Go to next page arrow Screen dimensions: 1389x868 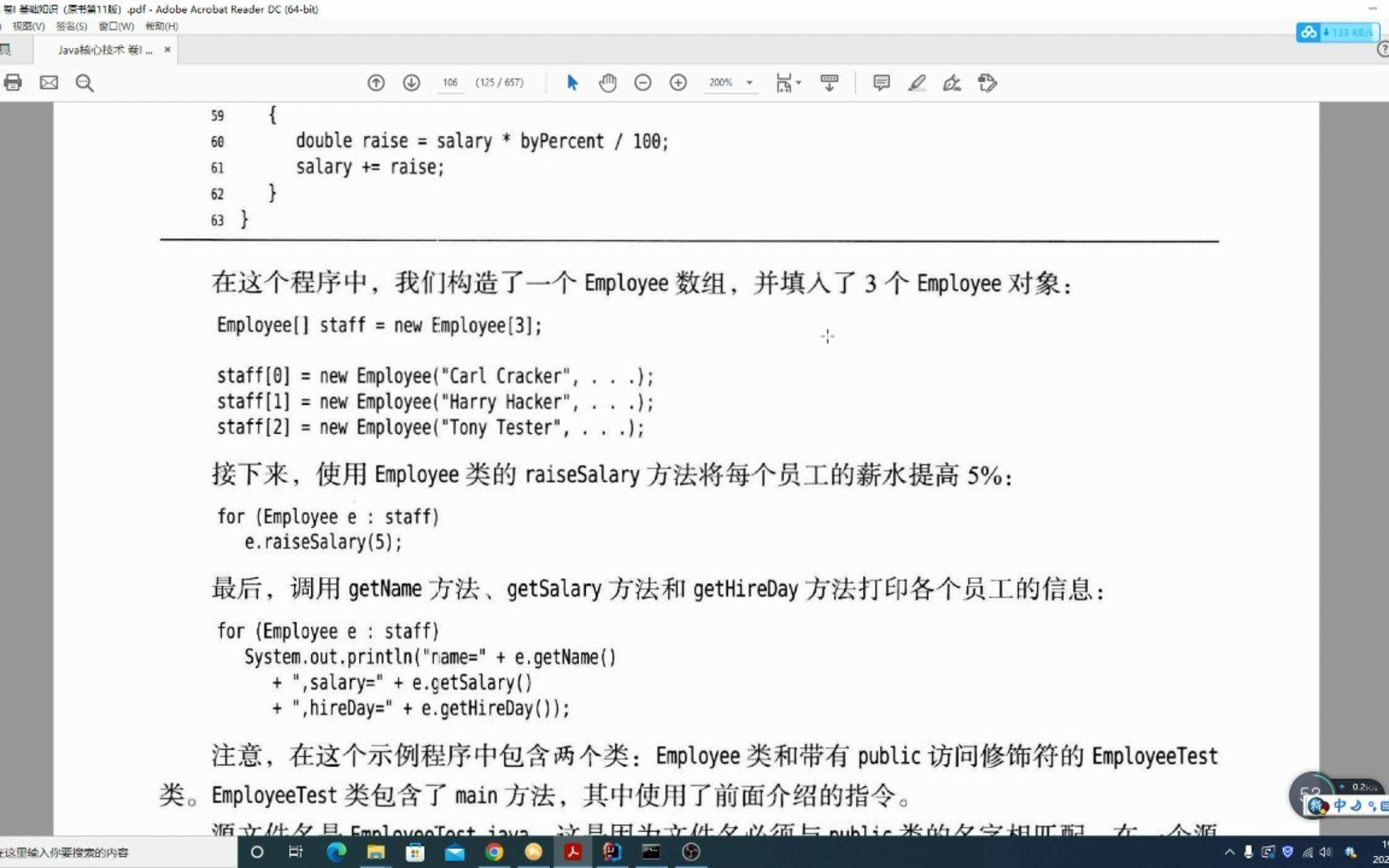[412, 83]
